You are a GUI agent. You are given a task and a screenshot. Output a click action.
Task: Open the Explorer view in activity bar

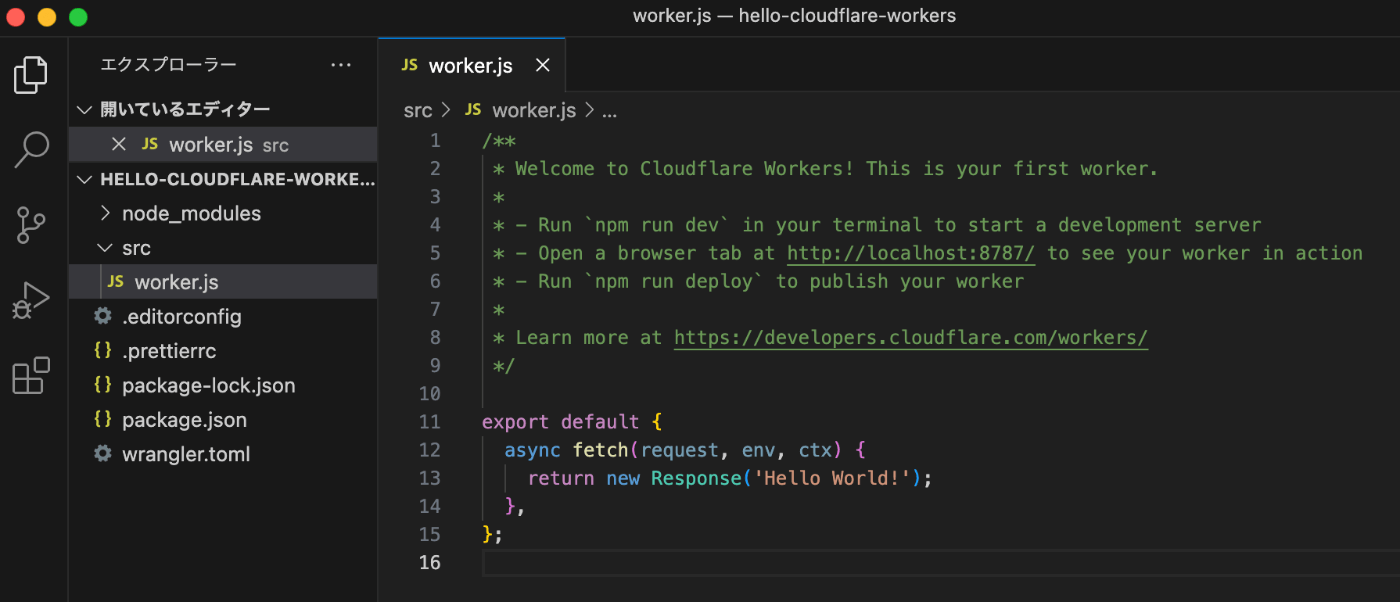31,76
